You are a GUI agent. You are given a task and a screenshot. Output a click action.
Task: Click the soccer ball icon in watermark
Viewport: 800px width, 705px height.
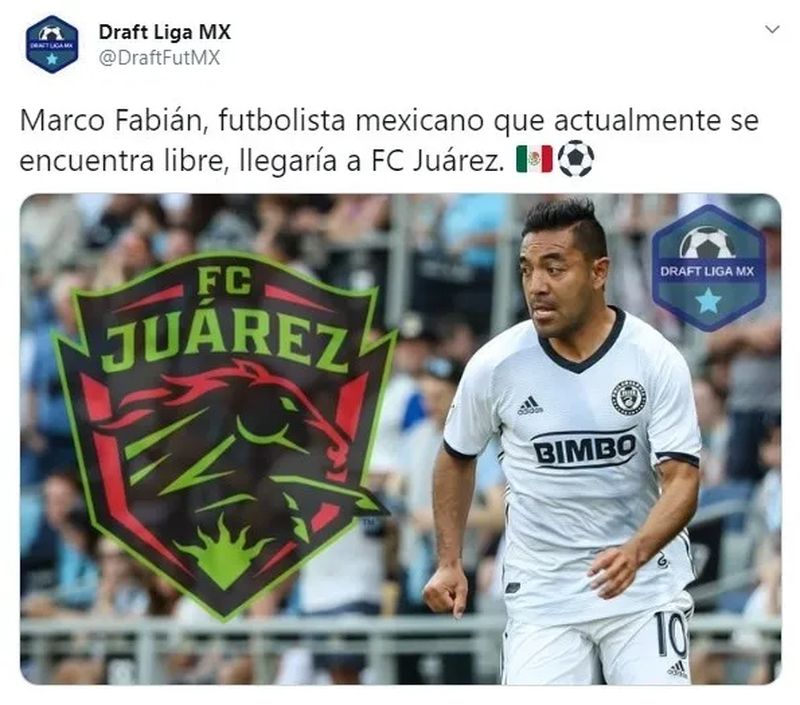(x=707, y=243)
